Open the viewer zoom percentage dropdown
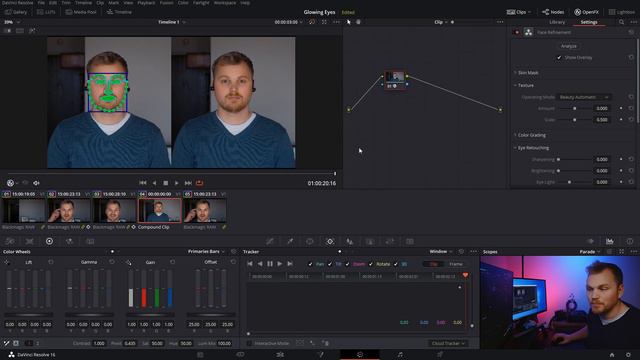The height and width of the screenshot is (360, 640). point(11,22)
